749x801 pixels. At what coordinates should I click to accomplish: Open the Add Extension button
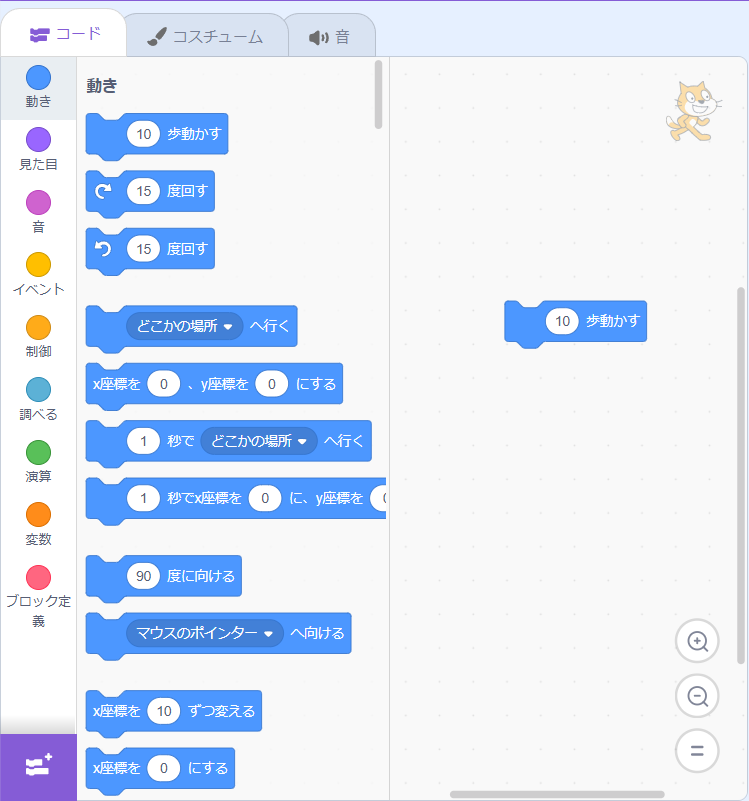point(38,767)
